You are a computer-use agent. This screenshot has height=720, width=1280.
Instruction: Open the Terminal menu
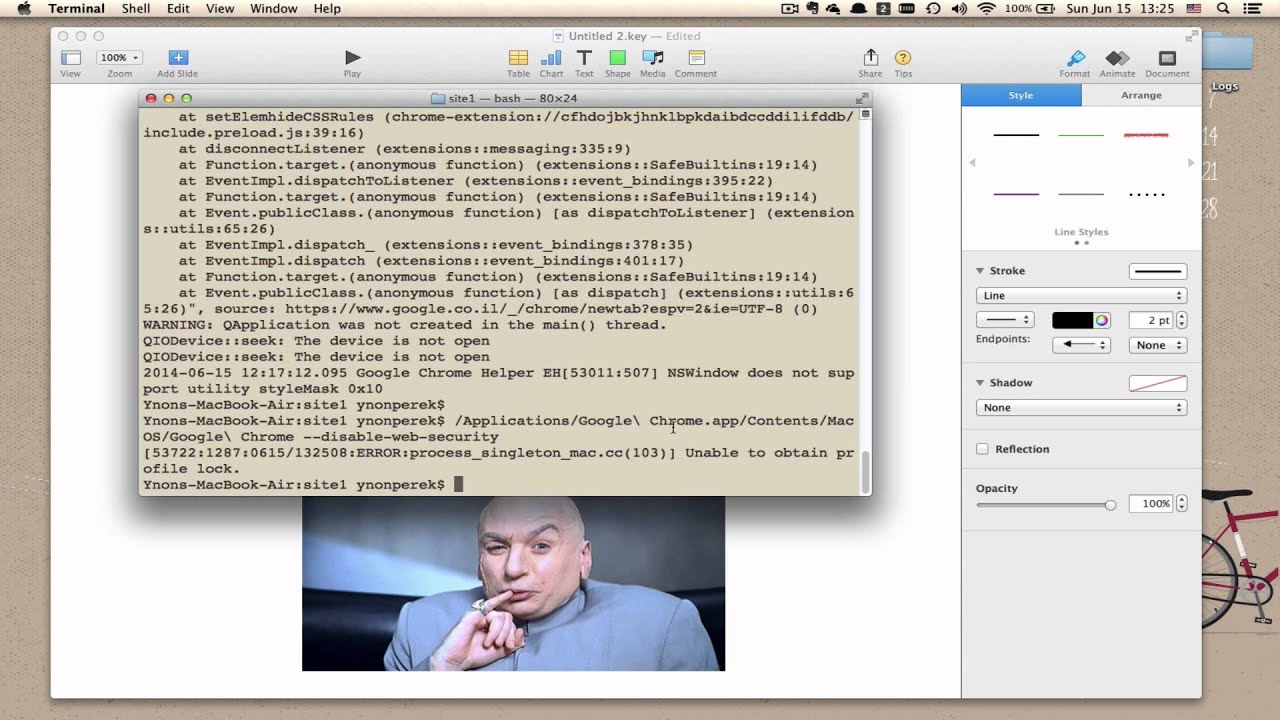coord(76,8)
